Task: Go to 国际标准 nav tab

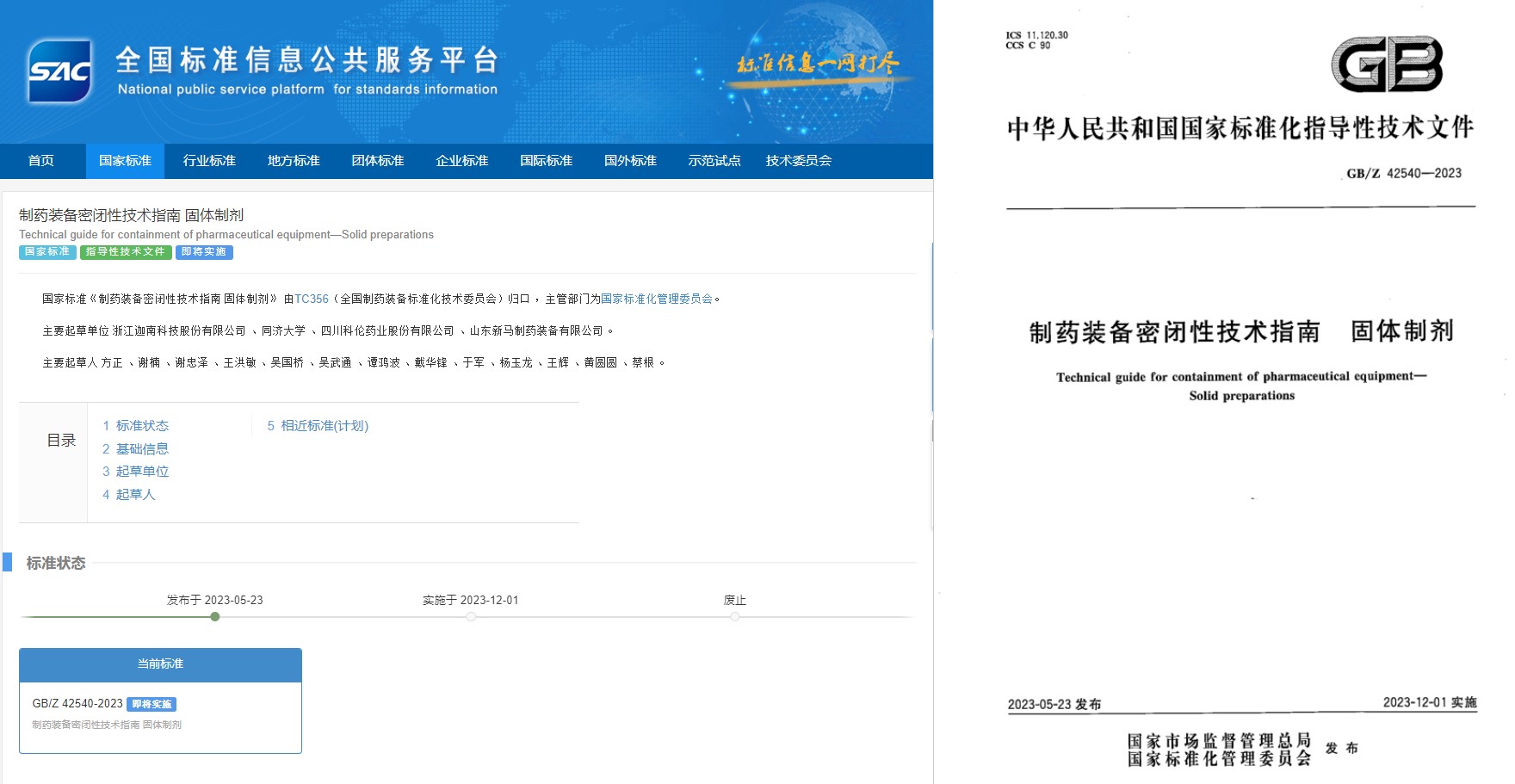Action: [547, 161]
